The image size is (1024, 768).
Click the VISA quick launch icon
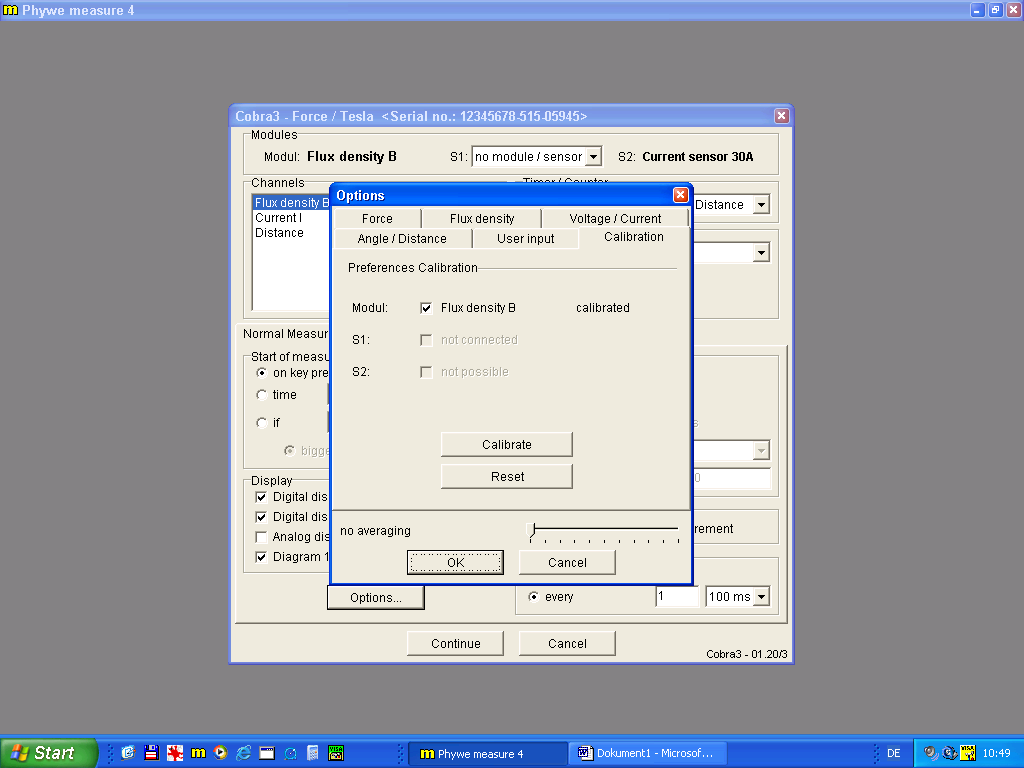pyautogui.click(x=336, y=753)
